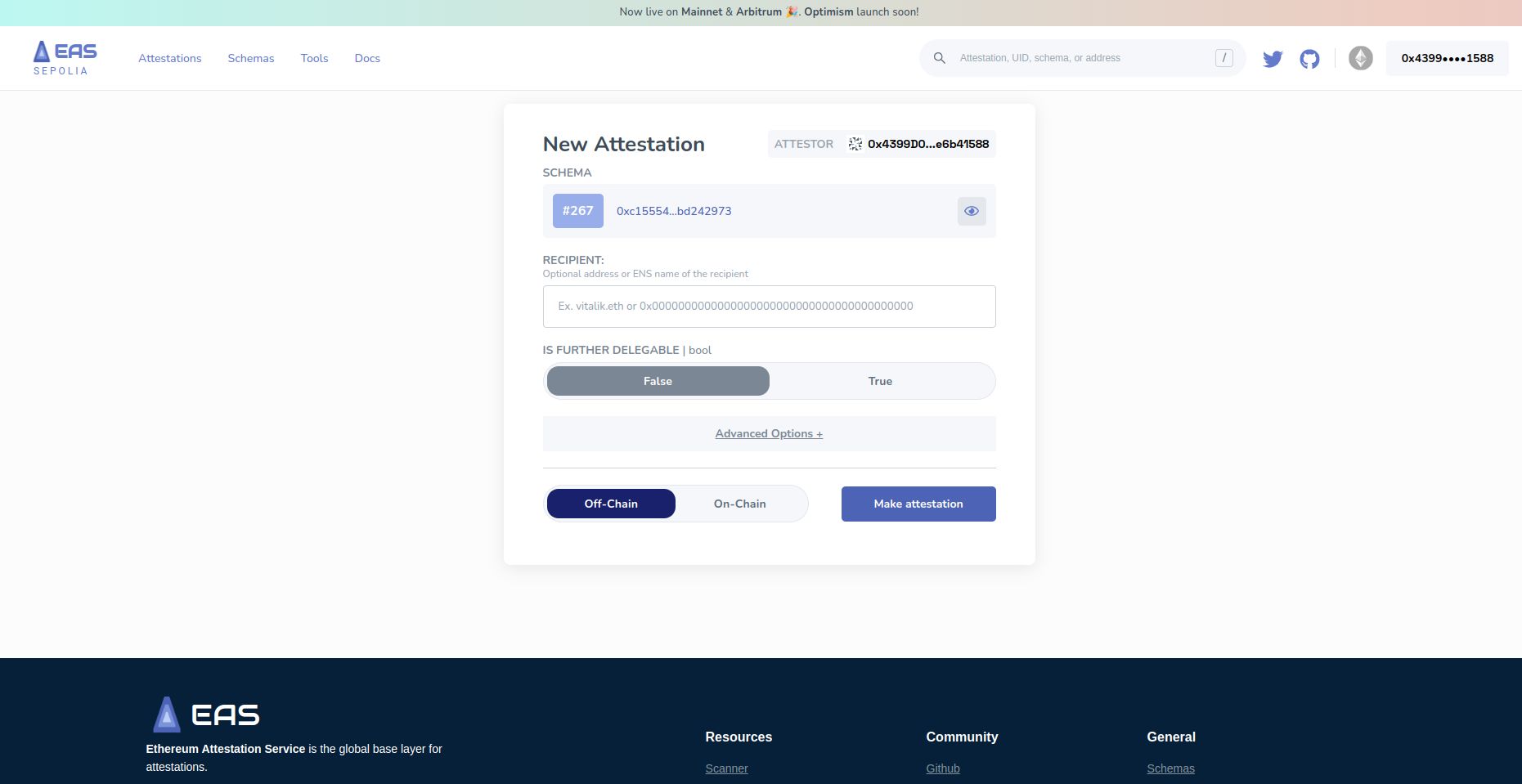
Task: Open the Attestations nav item
Action: (170, 58)
